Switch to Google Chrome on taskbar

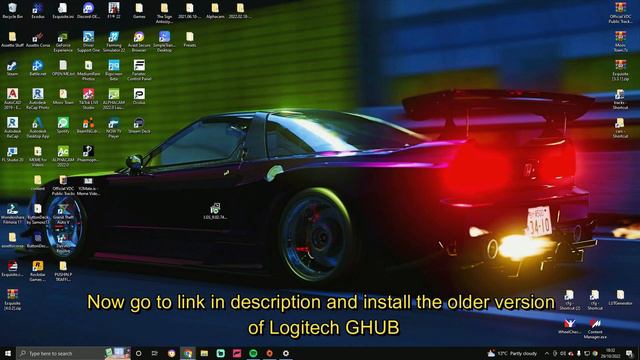(x=188, y=353)
